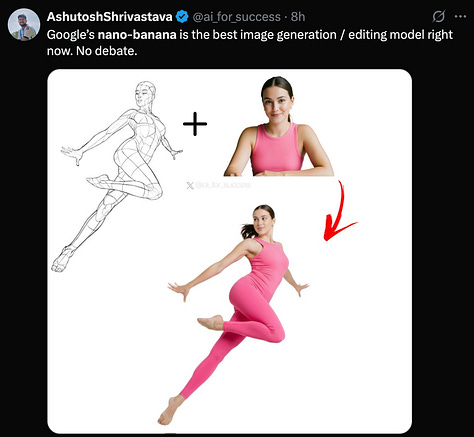Open the three-dot more options menu
Screen dimensions: 474x437
pos(460,16)
